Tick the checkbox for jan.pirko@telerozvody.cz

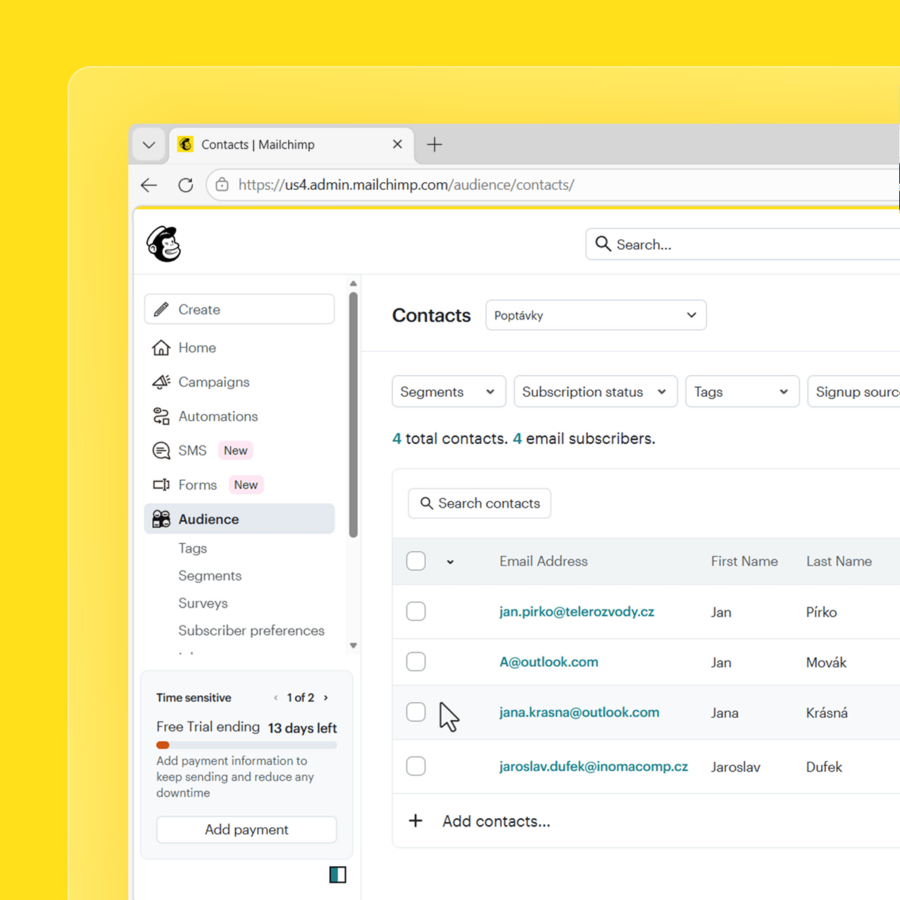[416, 611]
